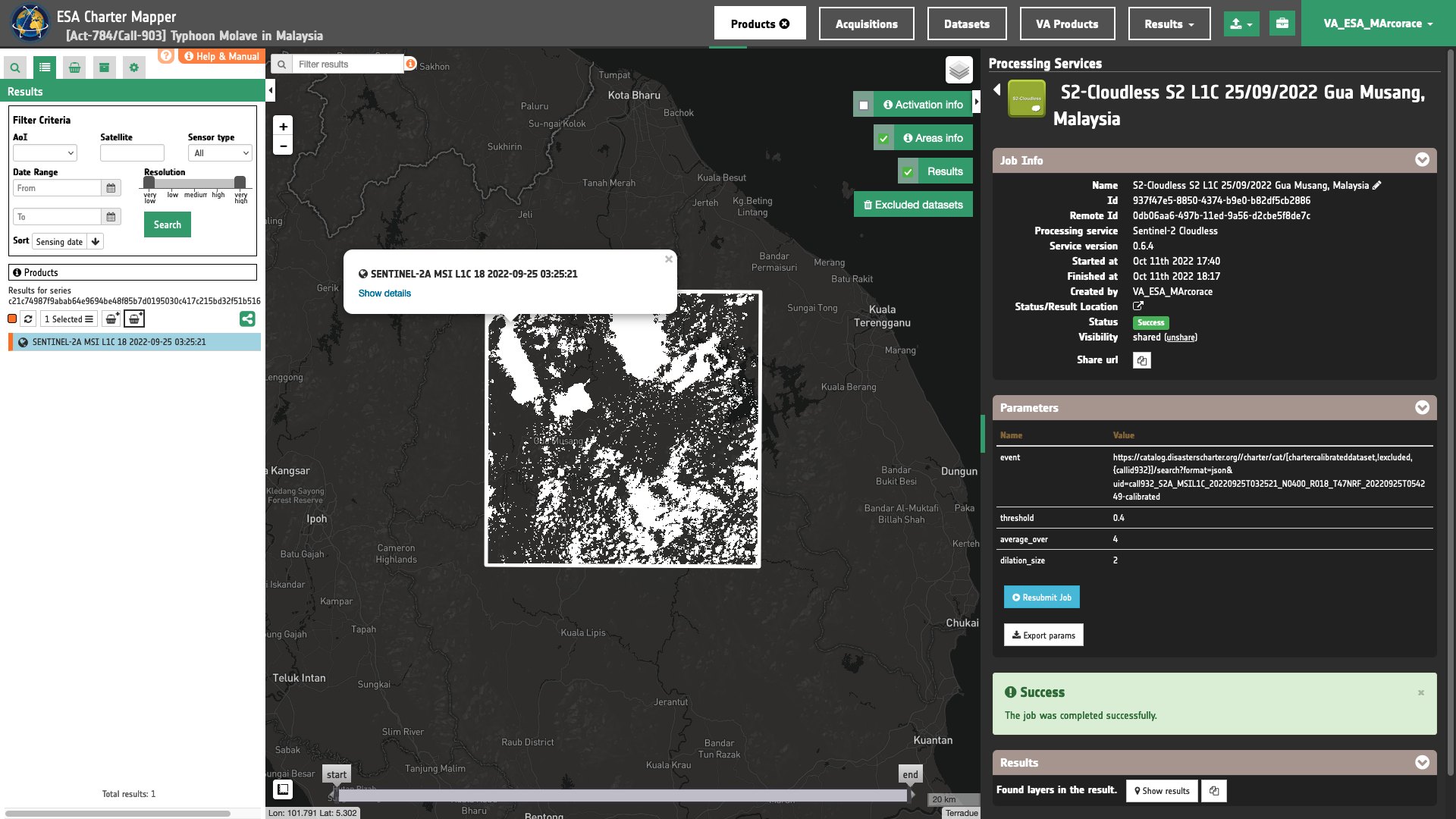This screenshot has height=819, width=1456.
Task: Open the data basket tab icon
Action: click(74, 67)
